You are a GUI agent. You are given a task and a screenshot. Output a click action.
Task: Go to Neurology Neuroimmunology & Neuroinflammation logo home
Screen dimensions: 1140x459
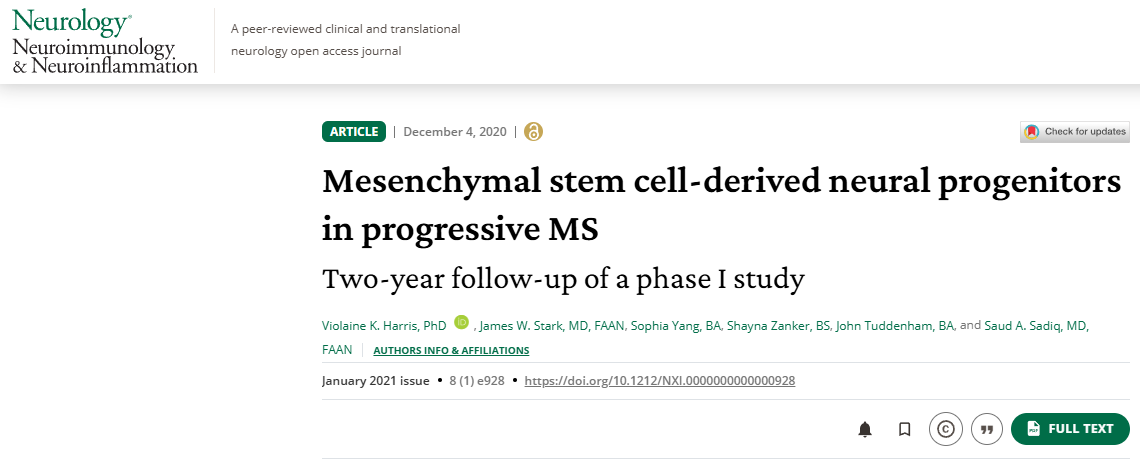pos(105,41)
